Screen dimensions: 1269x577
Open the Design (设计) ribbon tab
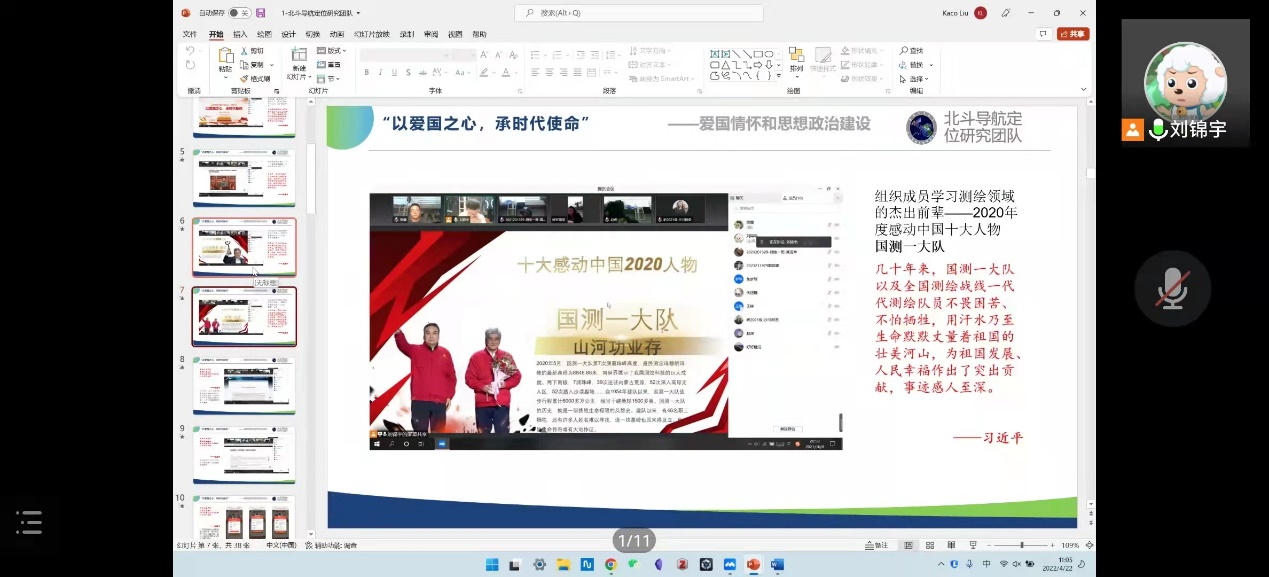(288, 34)
